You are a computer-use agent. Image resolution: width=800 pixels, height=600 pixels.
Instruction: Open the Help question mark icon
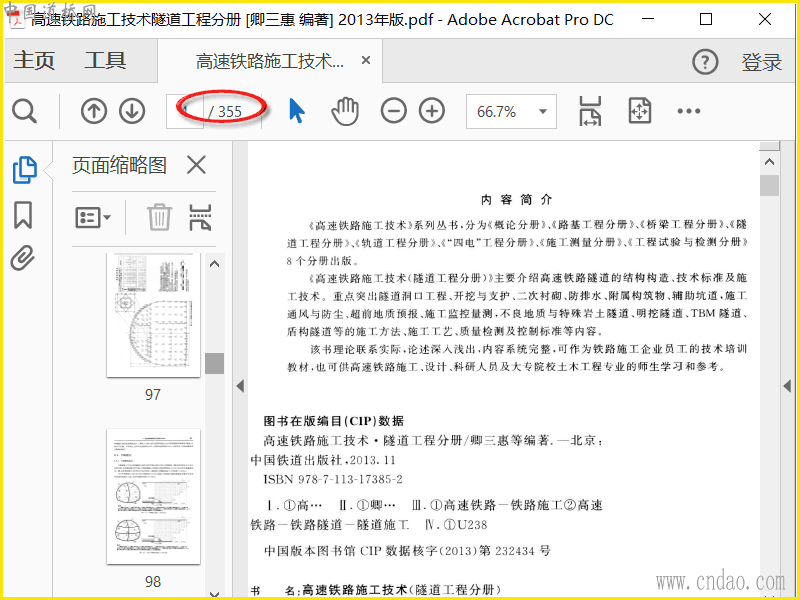click(x=705, y=62)
